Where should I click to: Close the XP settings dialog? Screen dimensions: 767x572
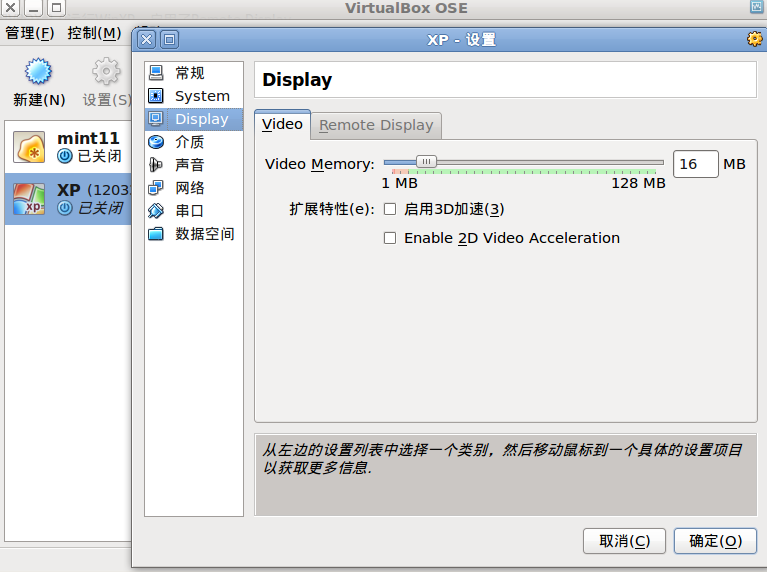[146, 39]
